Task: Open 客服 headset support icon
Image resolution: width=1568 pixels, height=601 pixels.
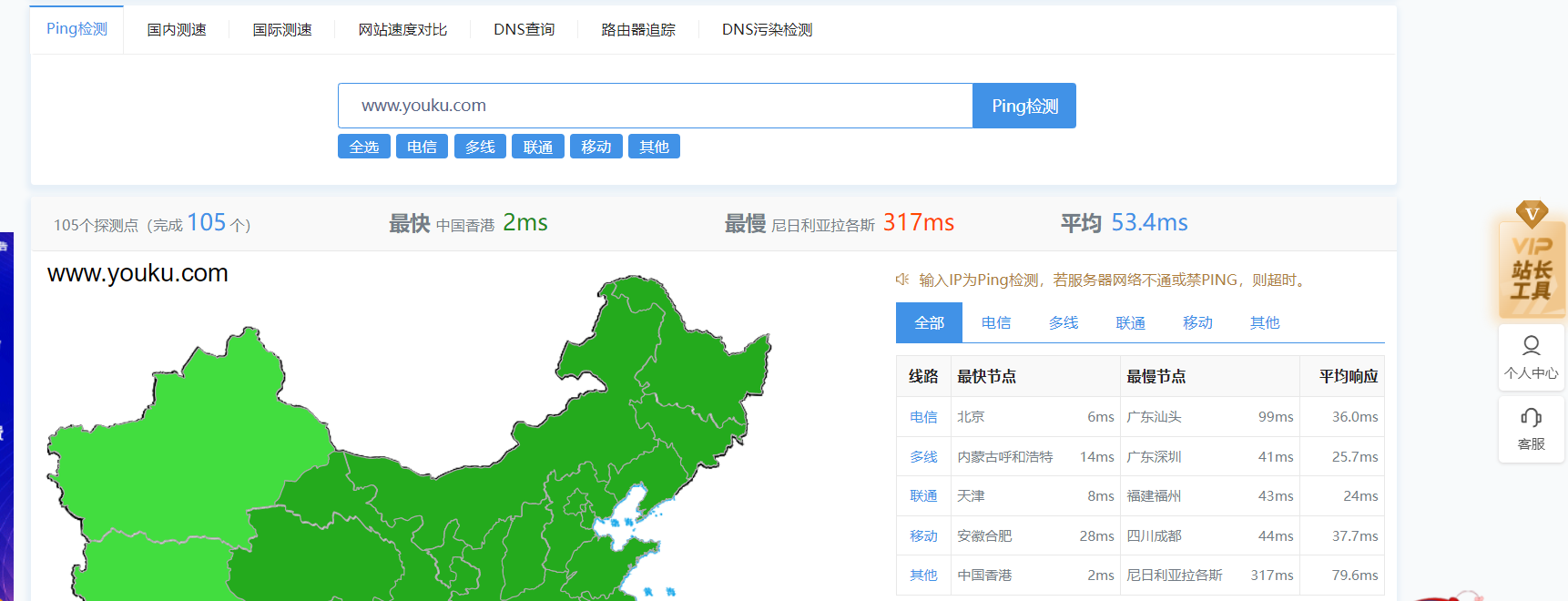Action: (1532, 430)
